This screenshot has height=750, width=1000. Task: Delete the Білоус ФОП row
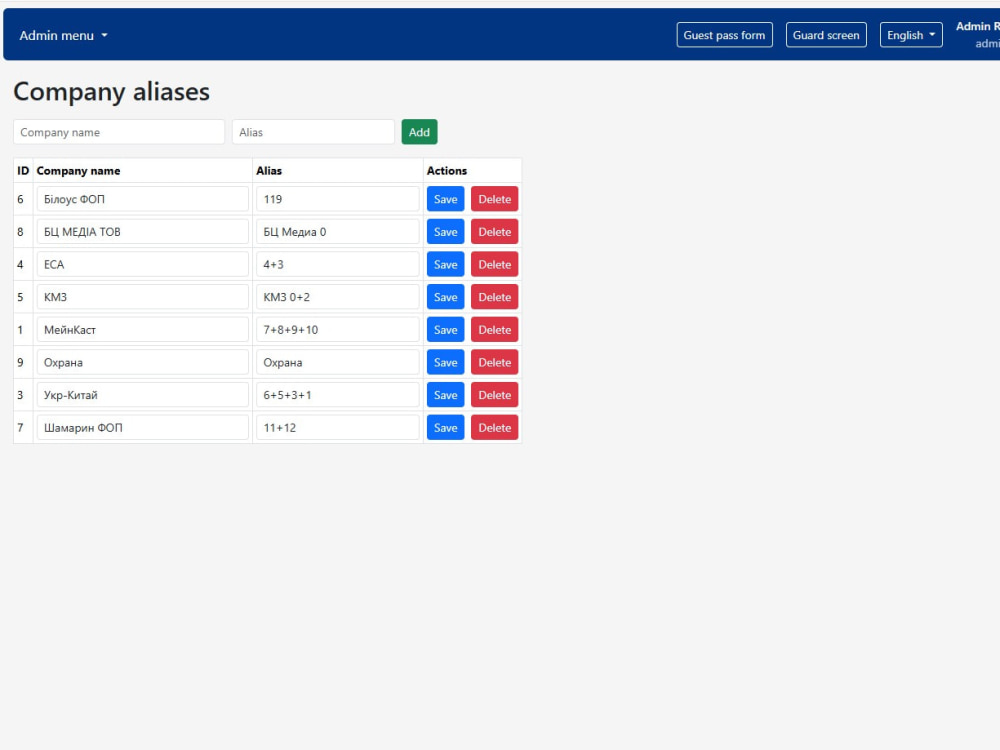(x=494, y=199)
